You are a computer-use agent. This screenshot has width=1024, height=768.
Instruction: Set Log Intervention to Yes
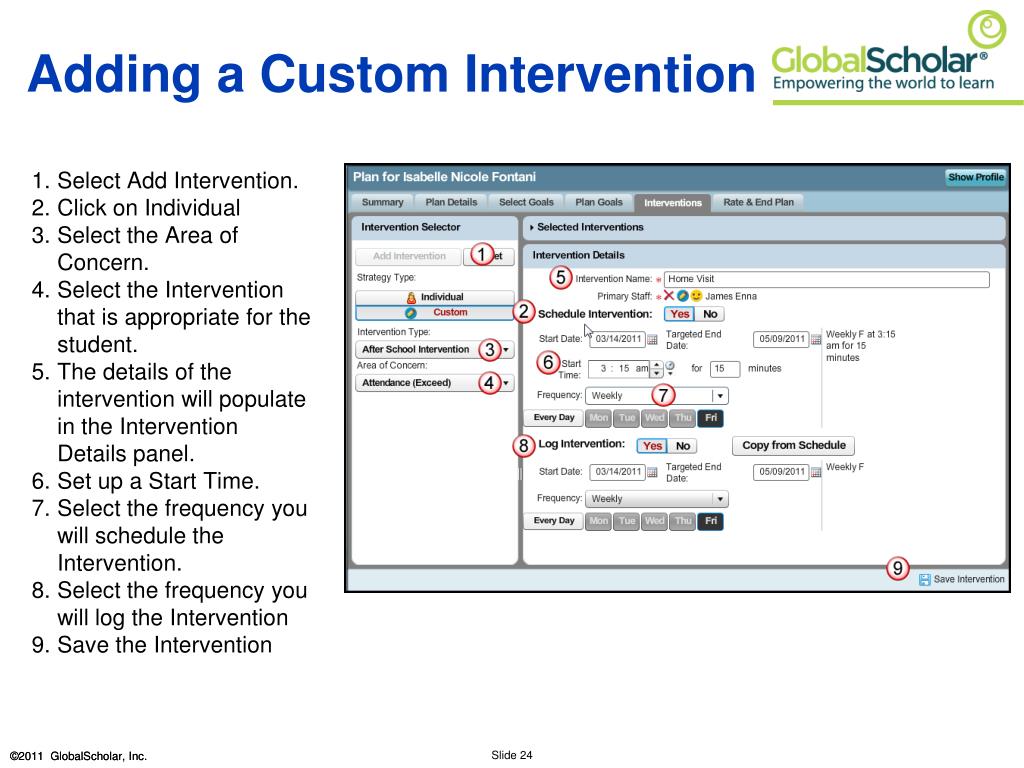pos(652,446)
